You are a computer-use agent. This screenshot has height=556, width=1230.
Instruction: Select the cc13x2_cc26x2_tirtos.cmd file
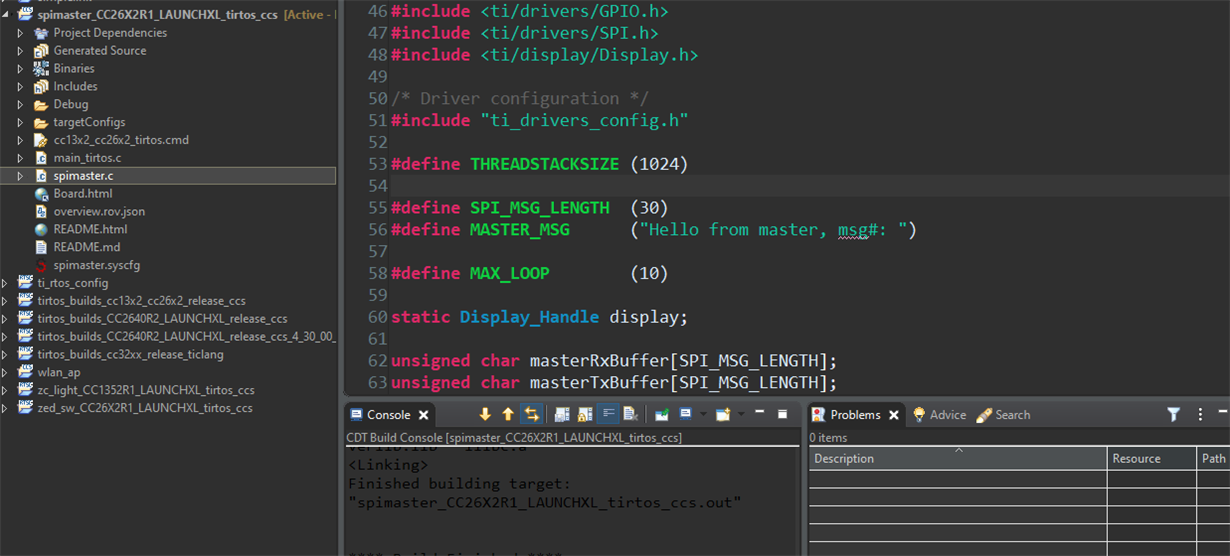[121, 140]
